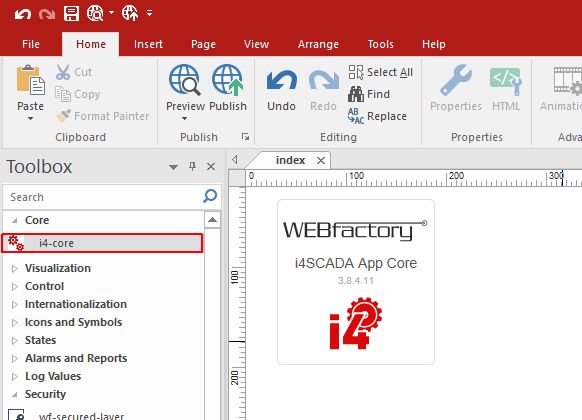Viewport: 582px width, 420px height.
Task: Click the search magnifier in Toolbox
Action: (x=210, y=196)
